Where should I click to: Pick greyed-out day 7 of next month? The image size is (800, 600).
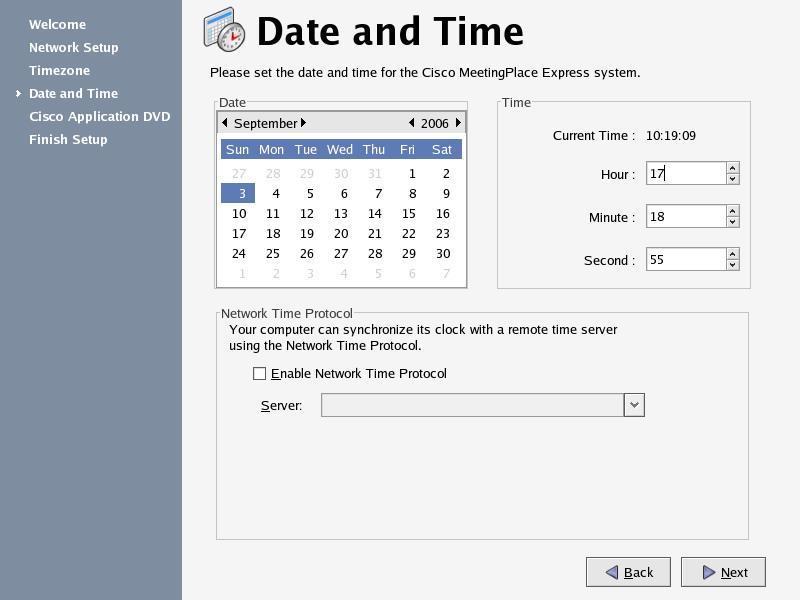[446, 273]
